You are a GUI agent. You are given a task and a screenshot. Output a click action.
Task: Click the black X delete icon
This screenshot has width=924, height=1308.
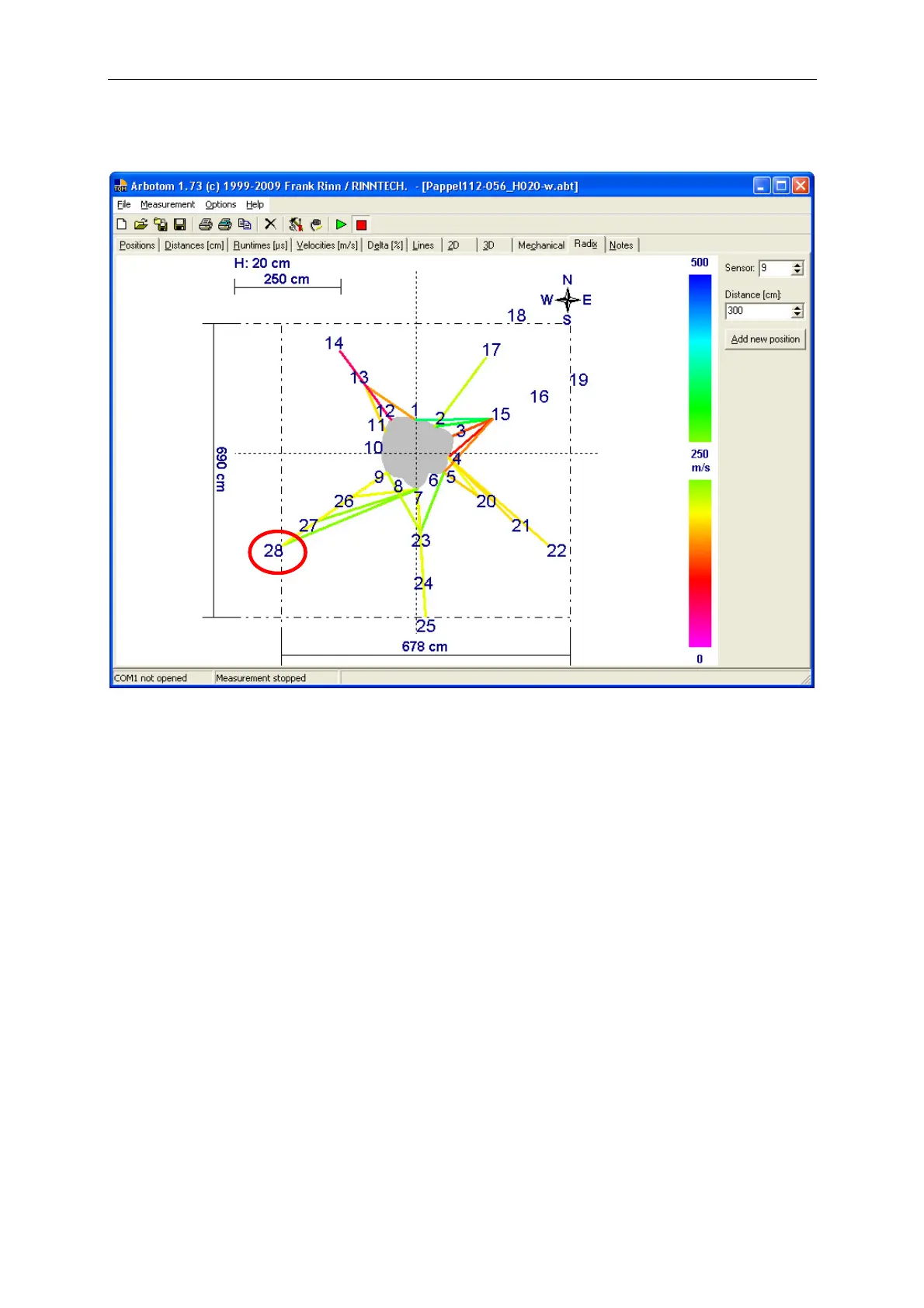click(270, 224)
